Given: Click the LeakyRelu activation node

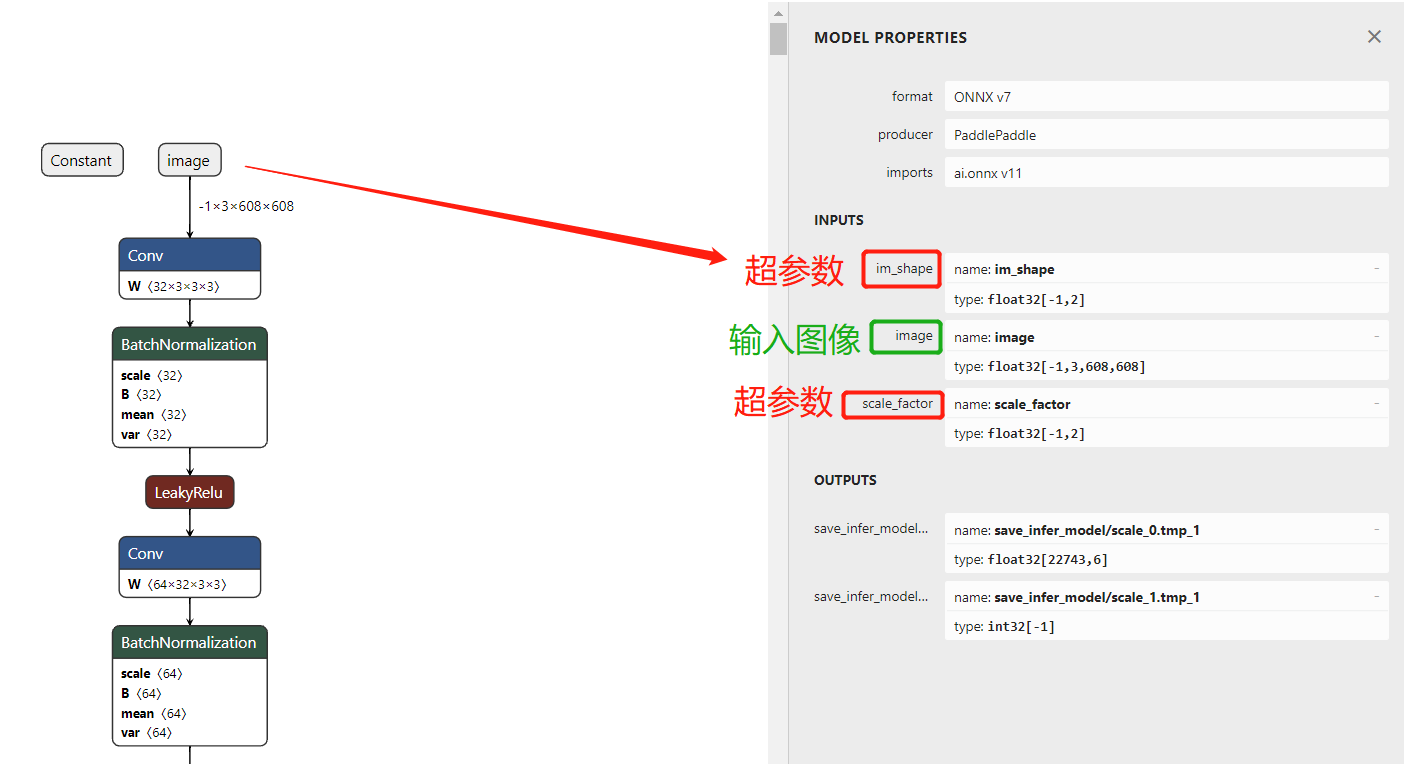Looking at the screenshot, I should 189,491.
